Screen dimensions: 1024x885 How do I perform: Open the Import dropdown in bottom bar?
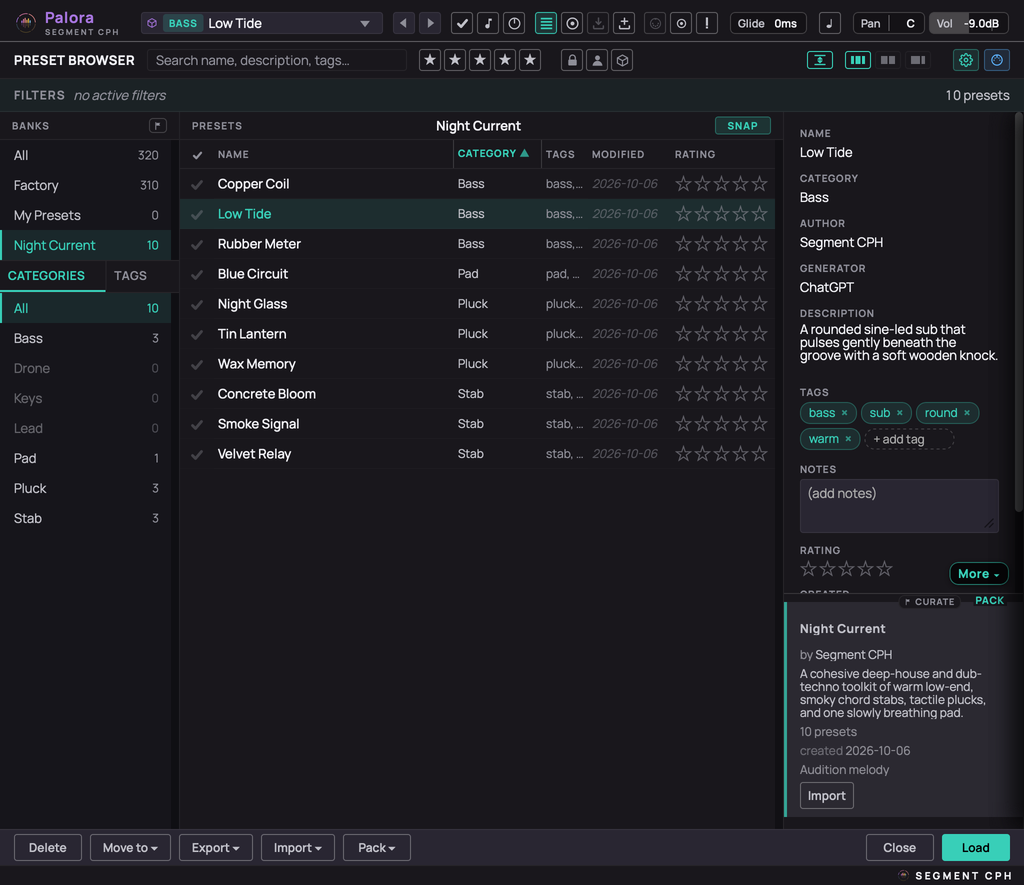(298, 847)
